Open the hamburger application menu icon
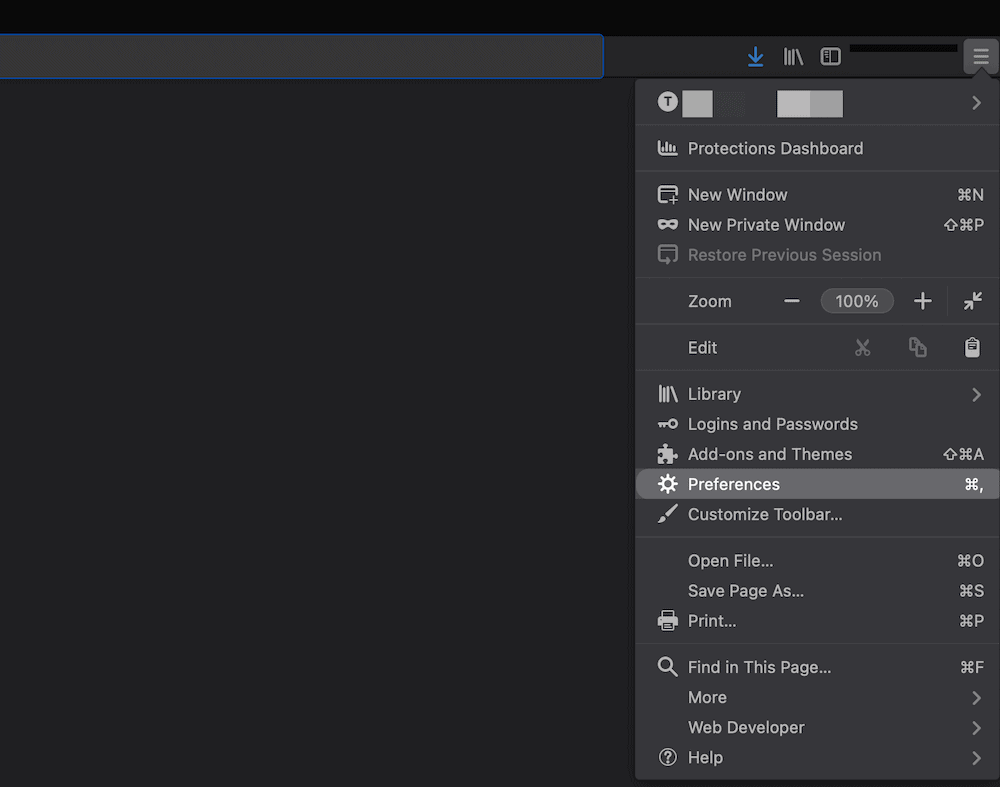 click(x=980, y=56)
